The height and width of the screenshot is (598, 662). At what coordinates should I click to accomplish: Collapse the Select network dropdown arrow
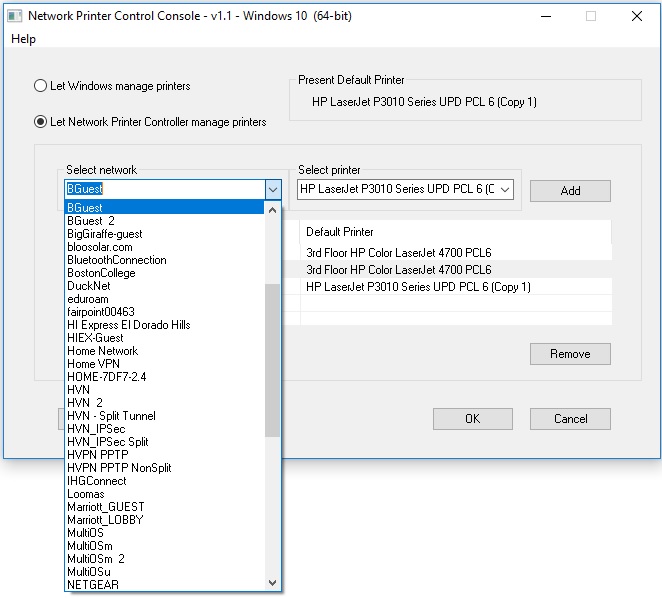273,189
